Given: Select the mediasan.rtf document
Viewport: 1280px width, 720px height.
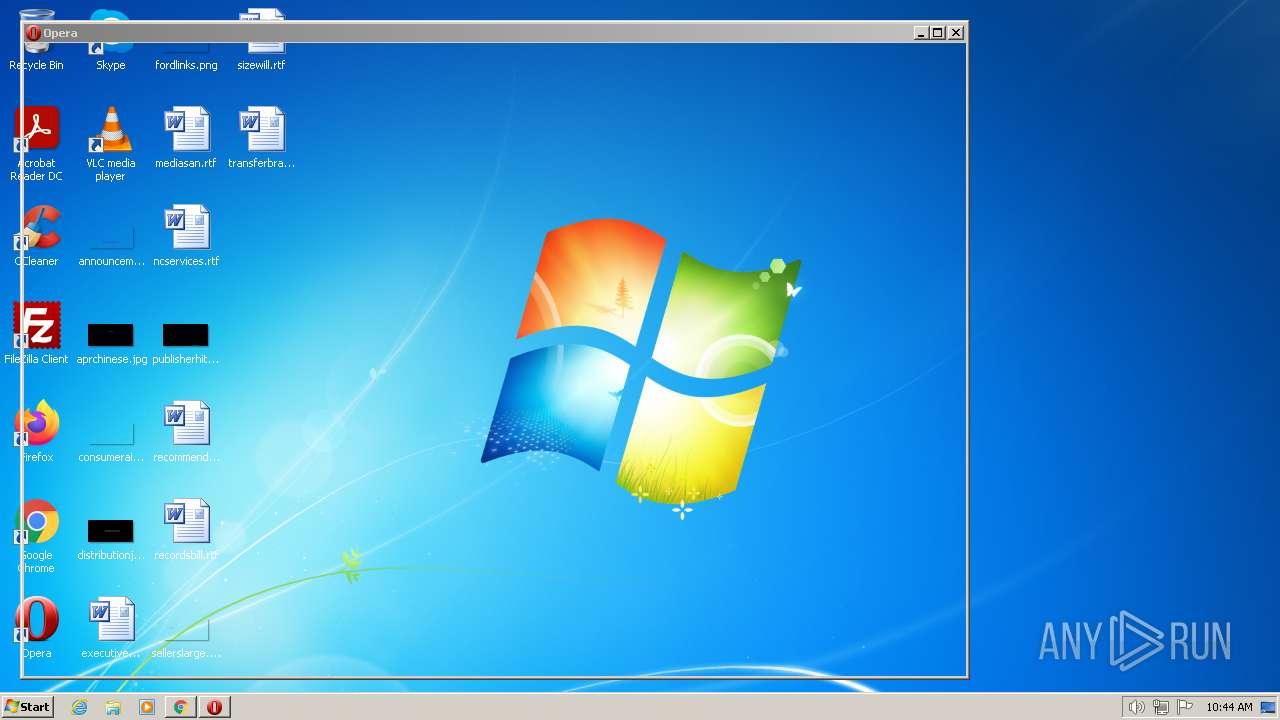Looking at the screenshot, I should (186, 138).
